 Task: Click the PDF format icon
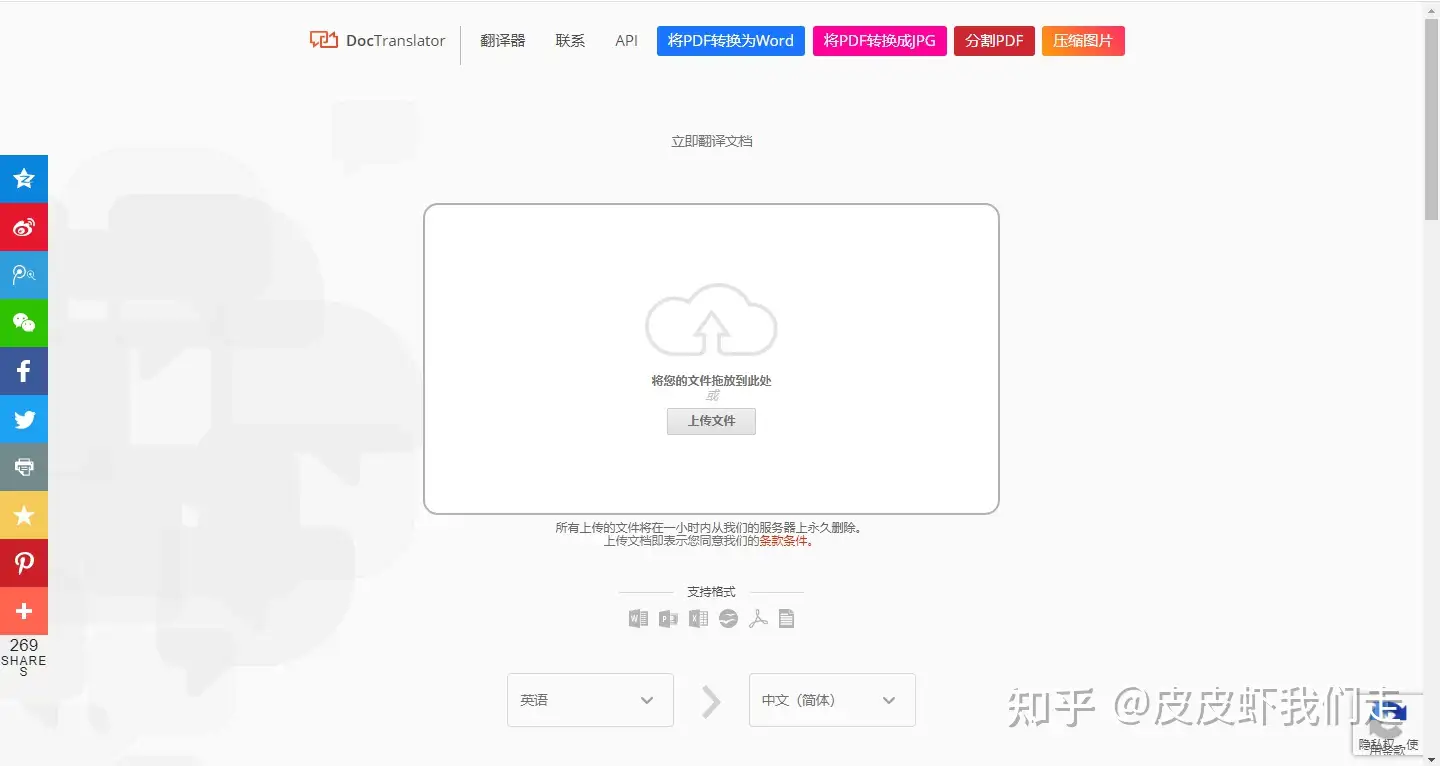(758, 618)
